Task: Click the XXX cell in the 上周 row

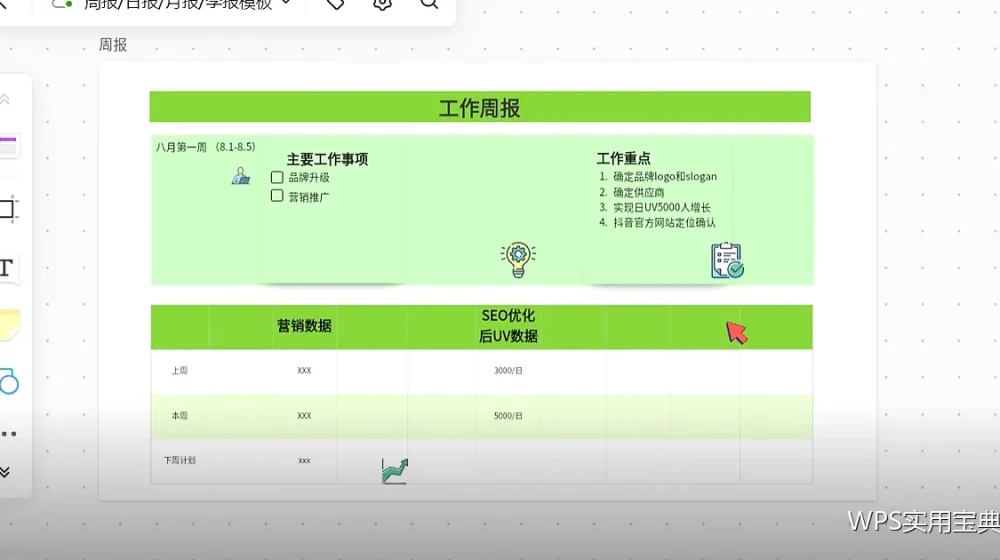Action: pos(304,371)
